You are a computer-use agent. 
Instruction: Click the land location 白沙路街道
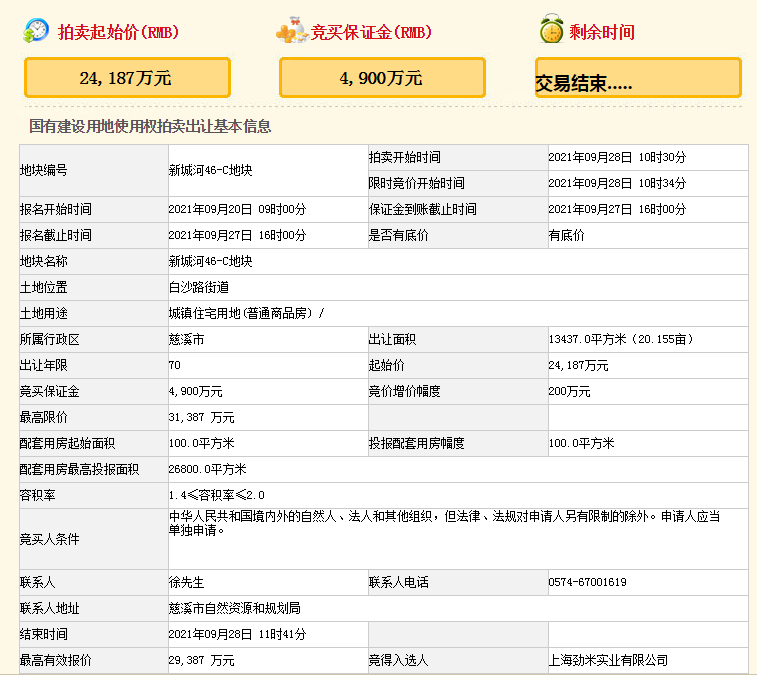[199, 287]
